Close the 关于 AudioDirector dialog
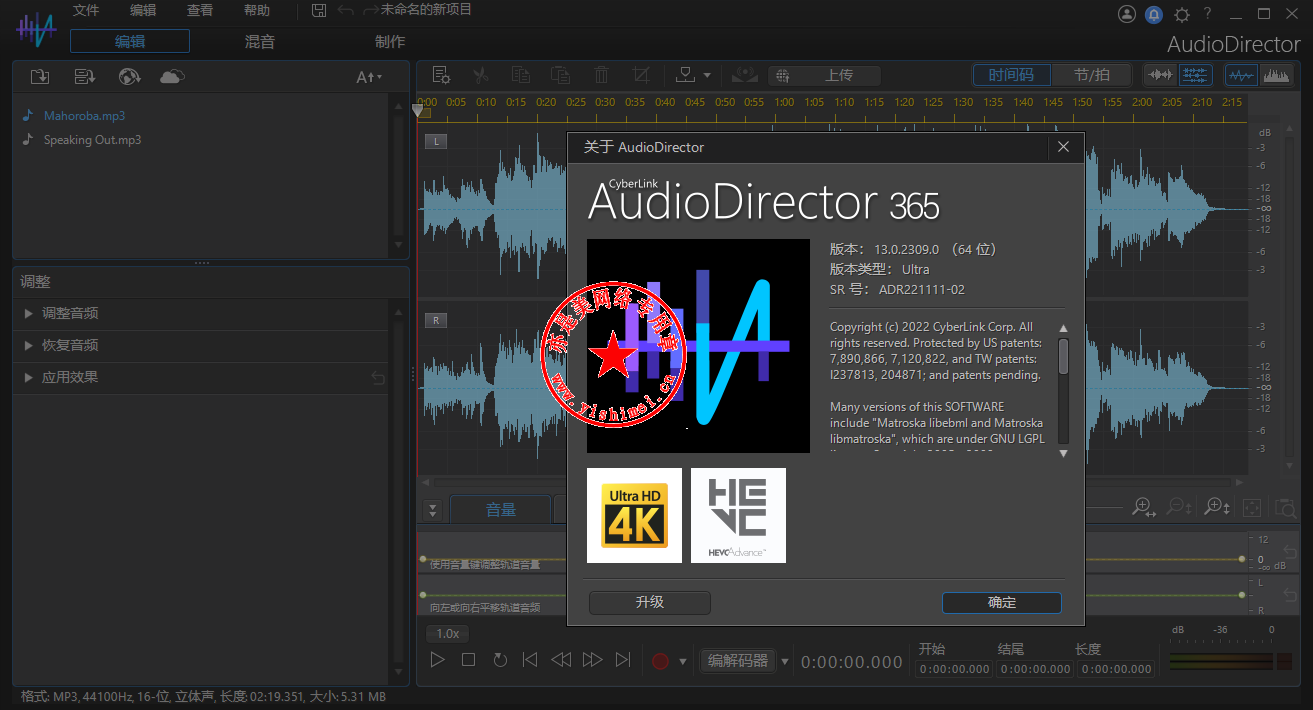The width and height of the screenshot is (1313, 710). [1063, 147]
